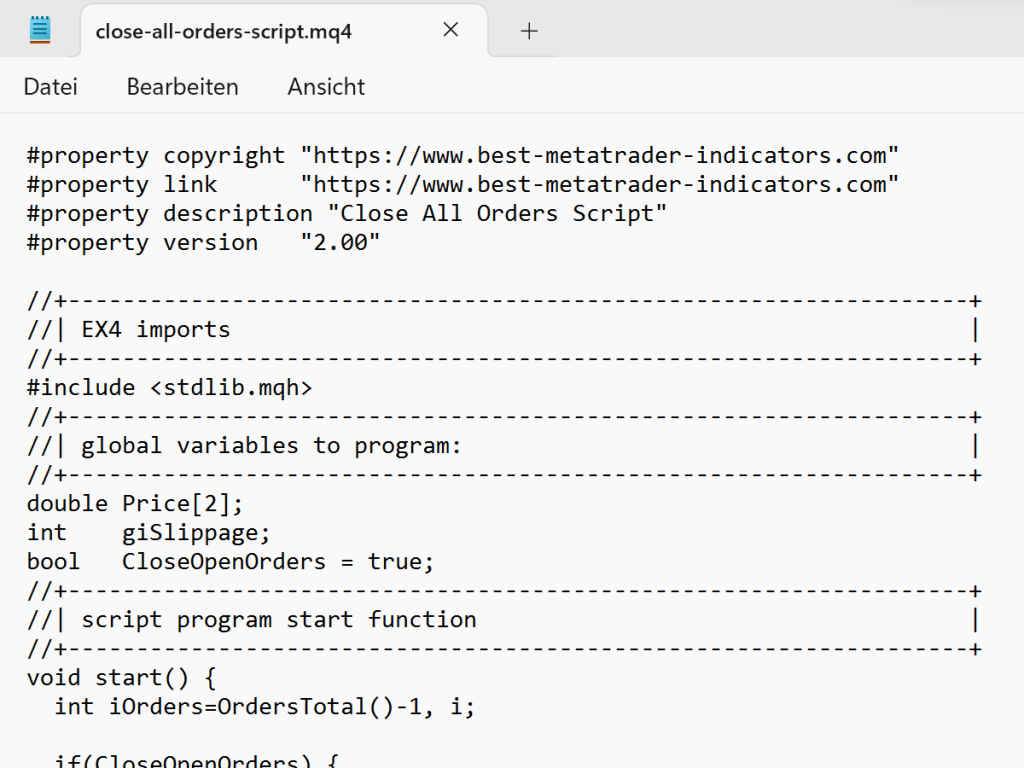Click the version "2.00" property line
This screenshot has width=1024, height=768.
(x=200, y=242)
